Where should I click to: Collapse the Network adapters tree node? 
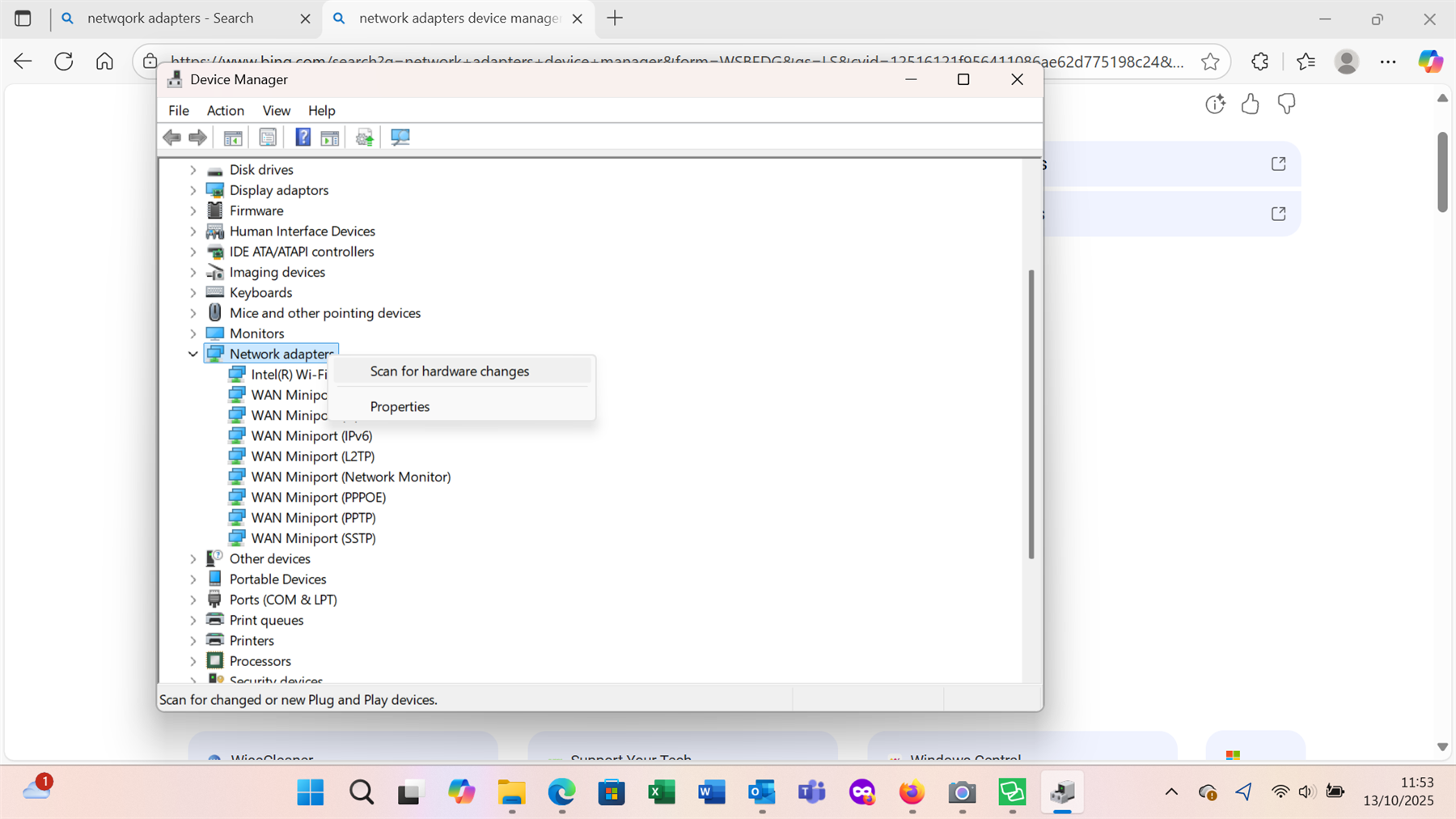point(193,354)
